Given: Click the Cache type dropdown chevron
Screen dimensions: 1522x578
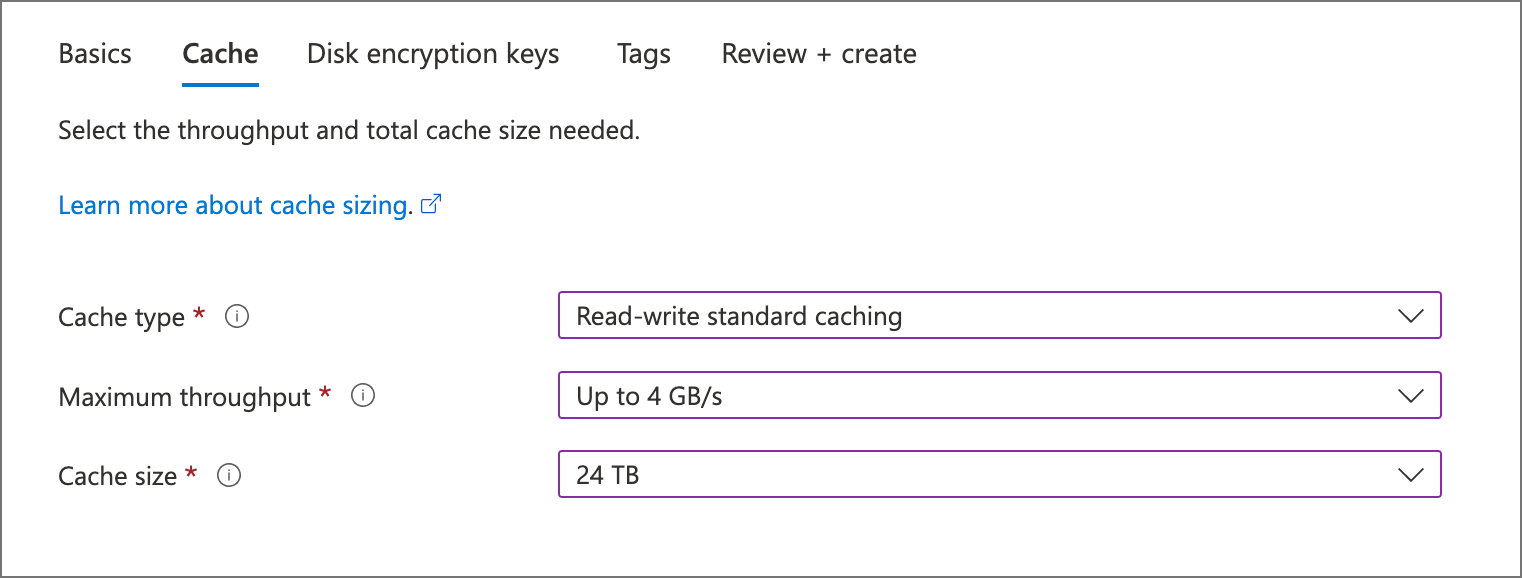Looking at the screenshot, I should pos(1411,315).
